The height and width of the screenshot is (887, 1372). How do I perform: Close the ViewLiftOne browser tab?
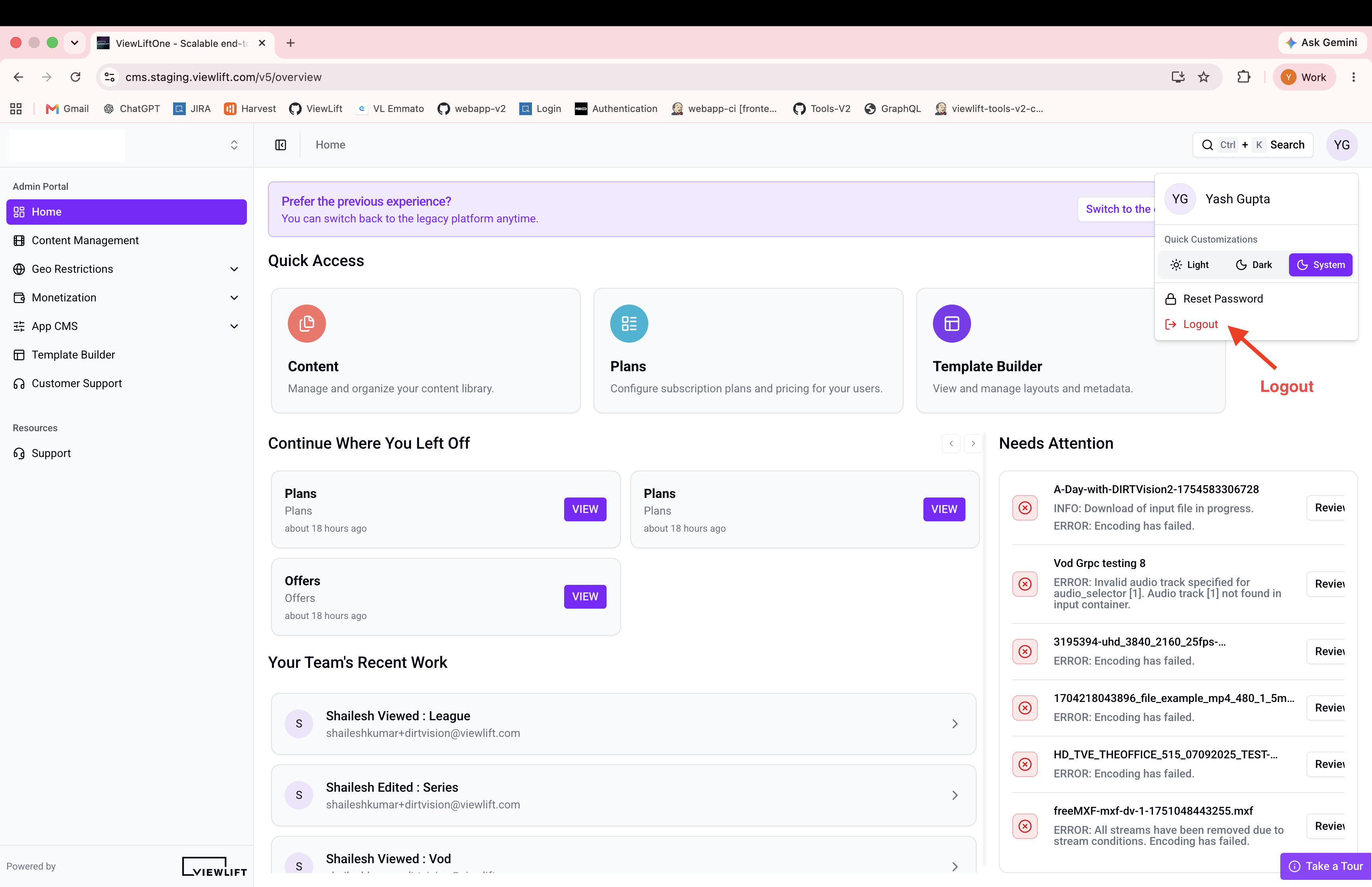click(x=262, y=43)
